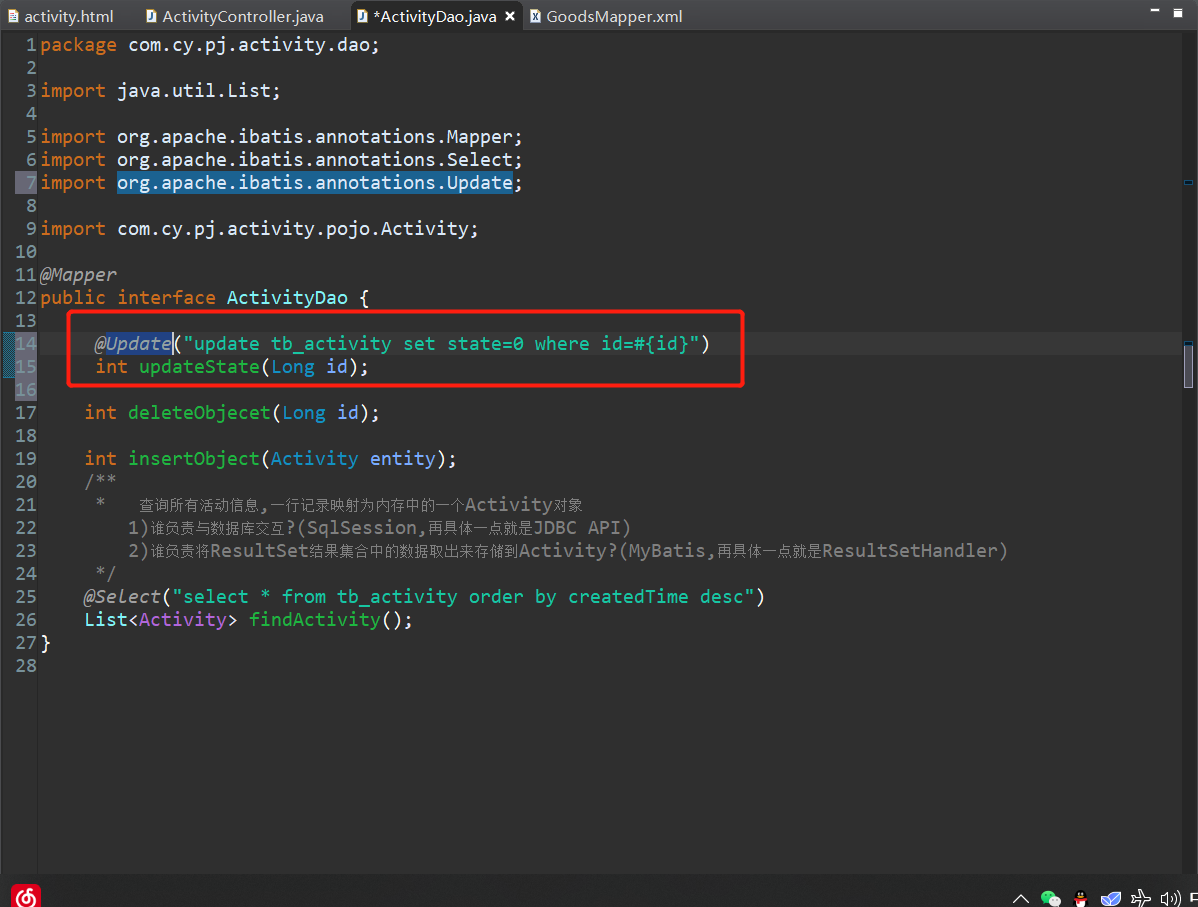Open the volume speaker control
1198x907 pixels.
[1170, 899]
